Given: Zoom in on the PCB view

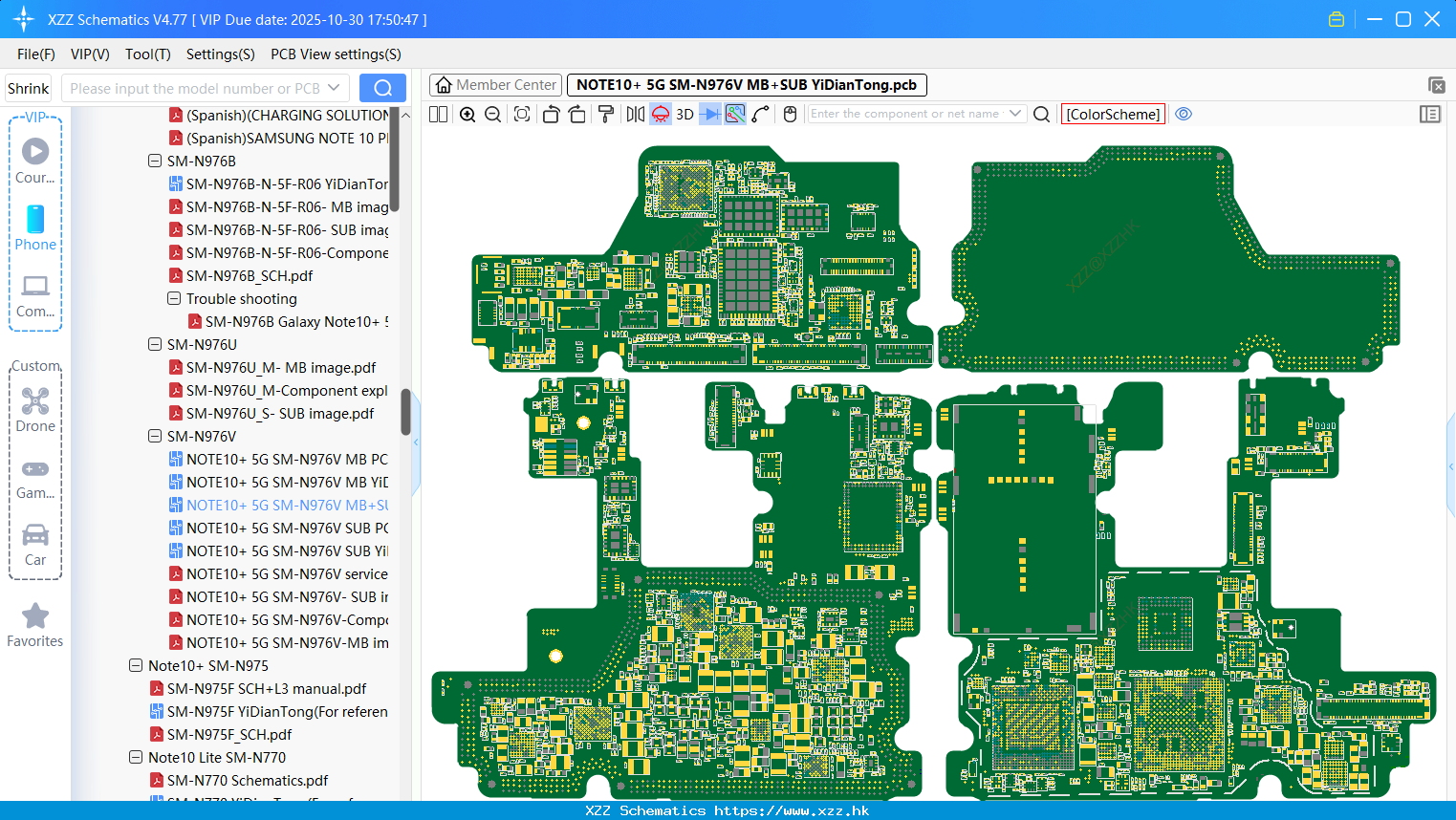Looking at the screenshot, I should tap(467, 114).
